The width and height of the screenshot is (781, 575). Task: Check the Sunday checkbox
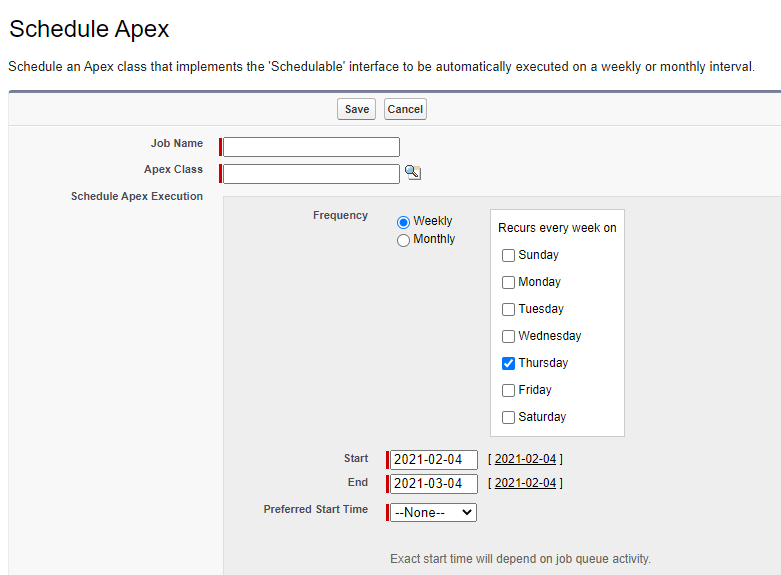[508, 256]
